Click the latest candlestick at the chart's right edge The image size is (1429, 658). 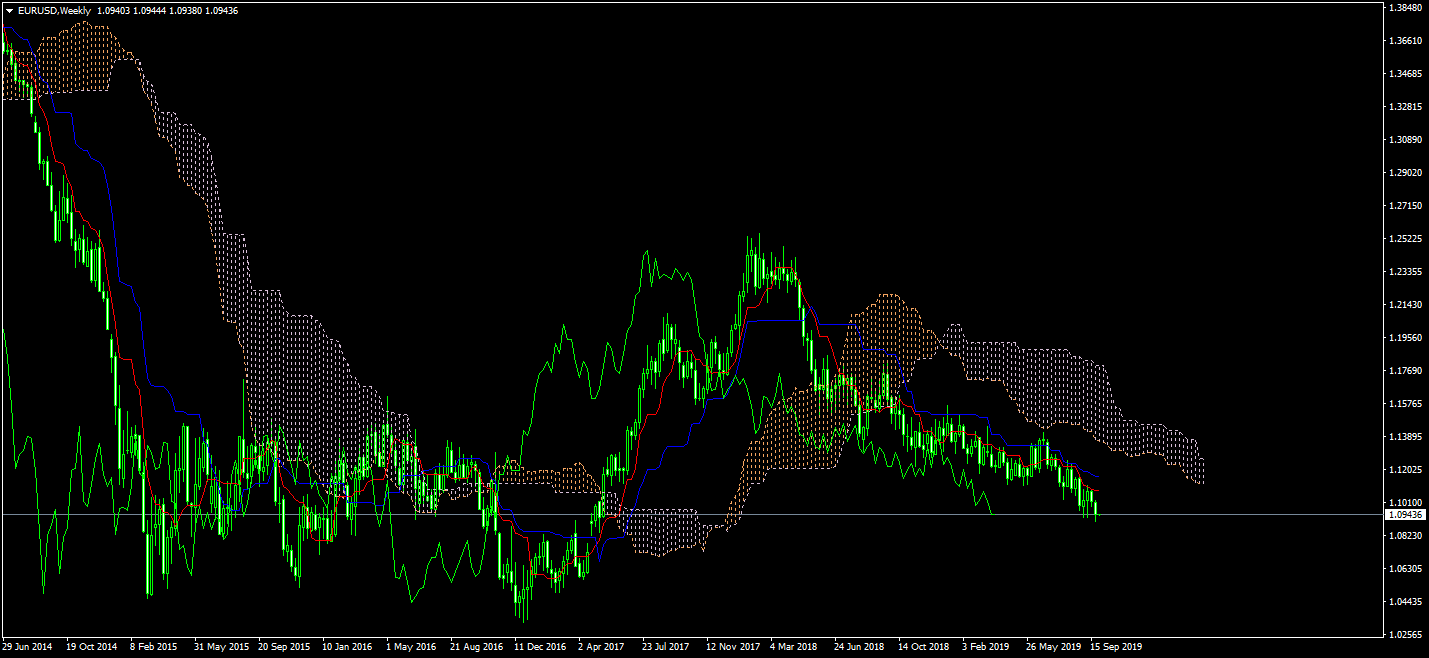click(x=1096, y=510)
